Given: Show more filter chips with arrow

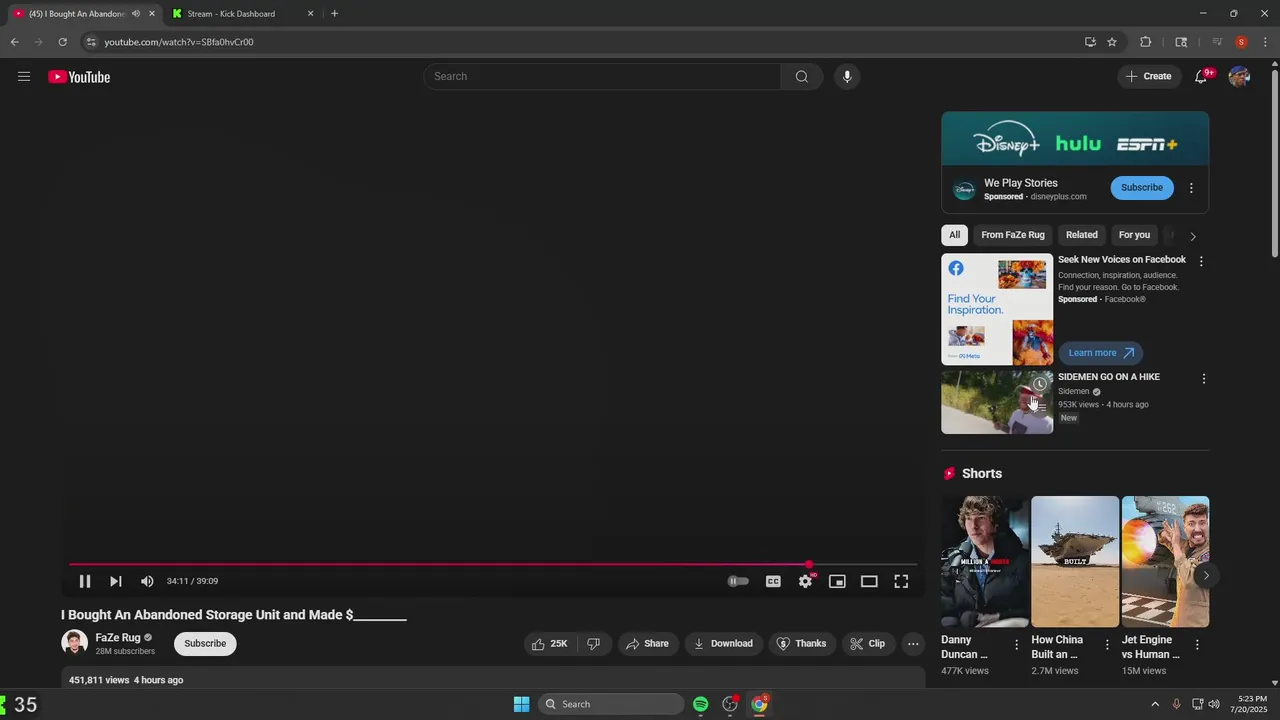Looking at the screenshot, I should (x=1192, y=236).
